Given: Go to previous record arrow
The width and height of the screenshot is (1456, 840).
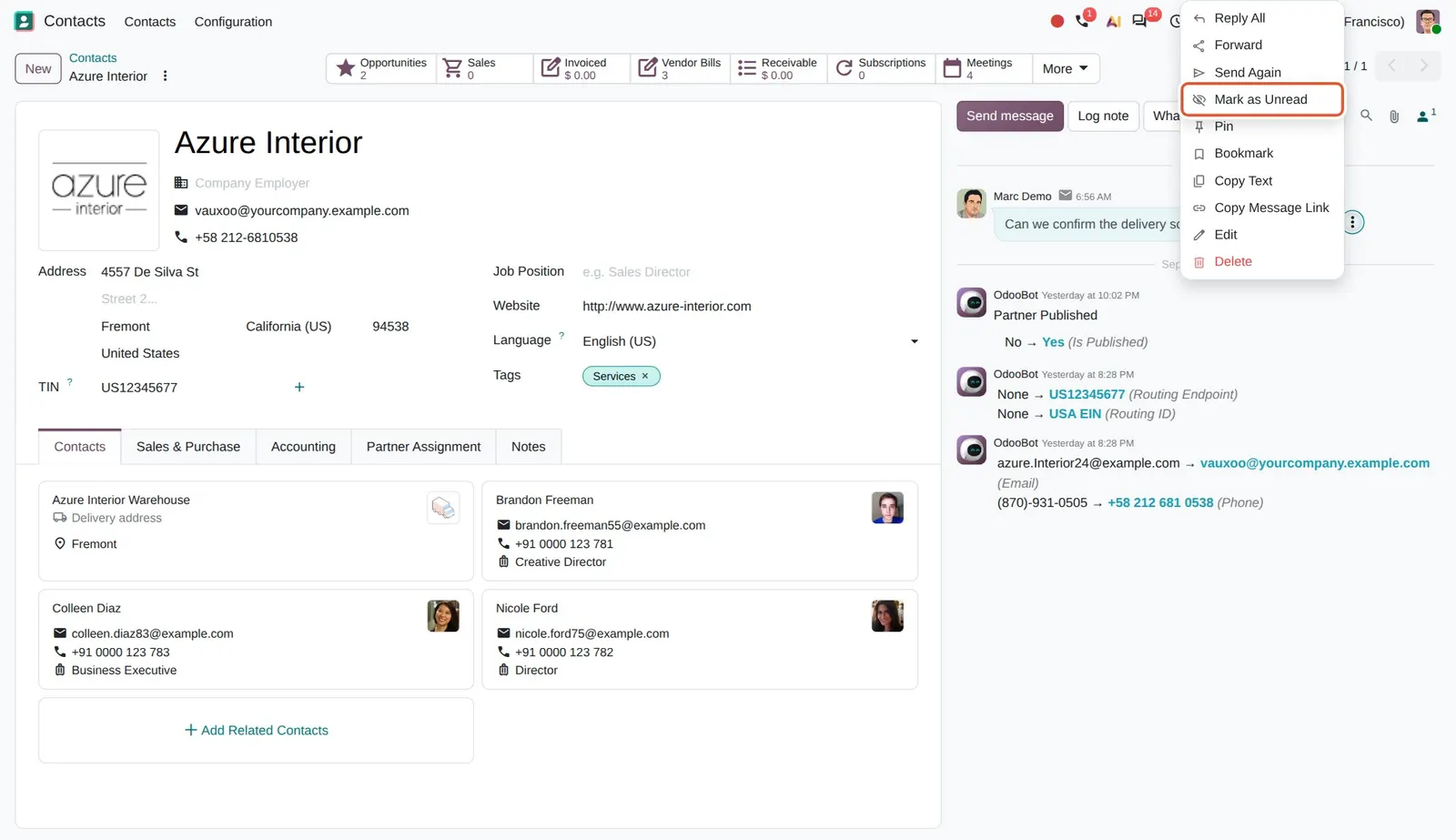Looking at the screenshot, I should tap(1391, 66).
